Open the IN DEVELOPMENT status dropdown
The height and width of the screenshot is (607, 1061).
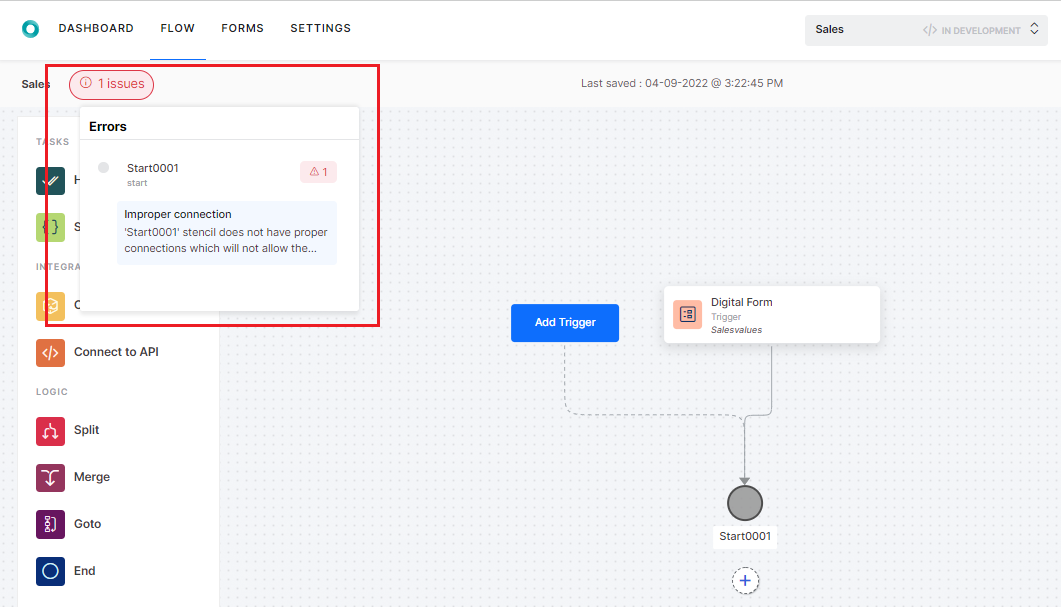tap(981, 29)
